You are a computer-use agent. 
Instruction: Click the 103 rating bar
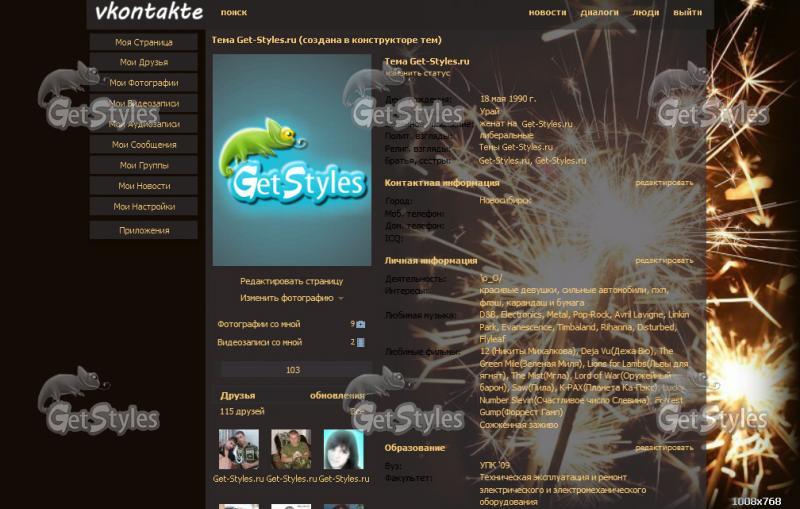(293, 370)
